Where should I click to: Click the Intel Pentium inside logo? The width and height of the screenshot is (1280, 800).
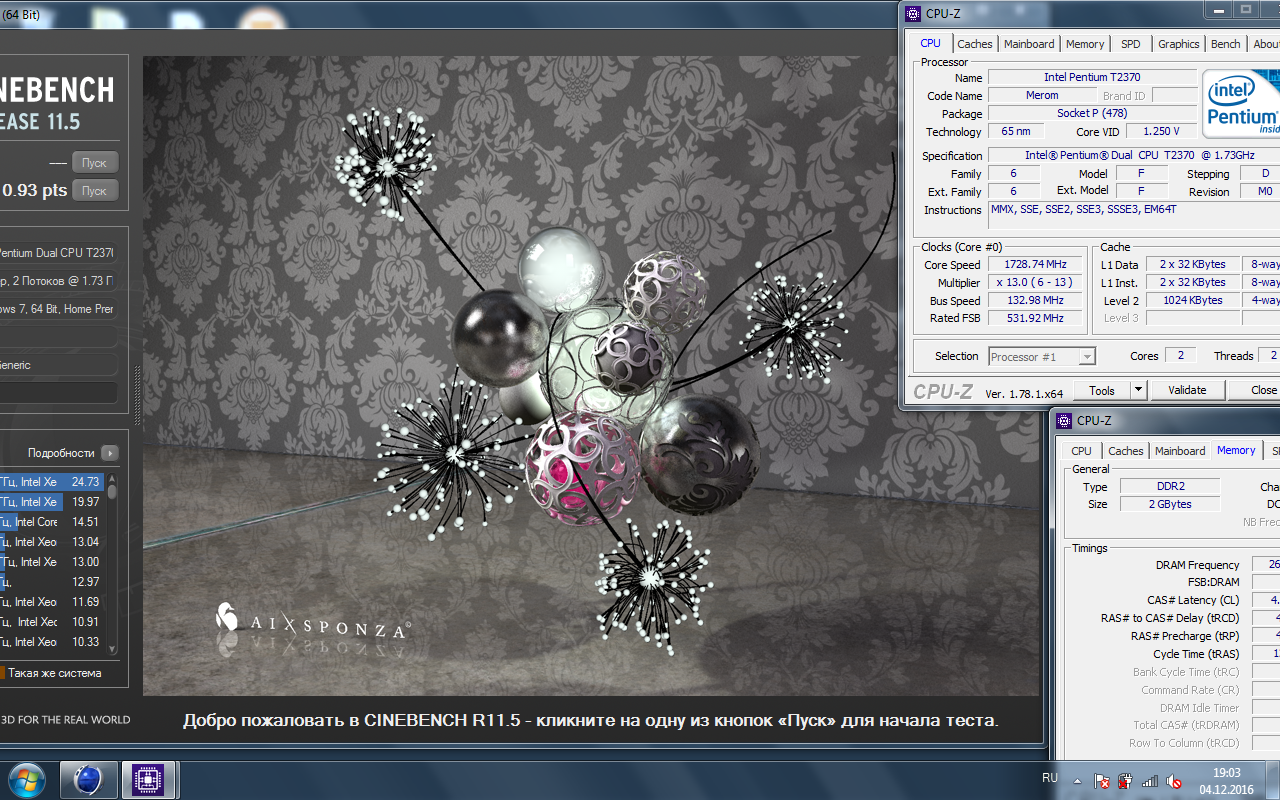[1241, 105]
